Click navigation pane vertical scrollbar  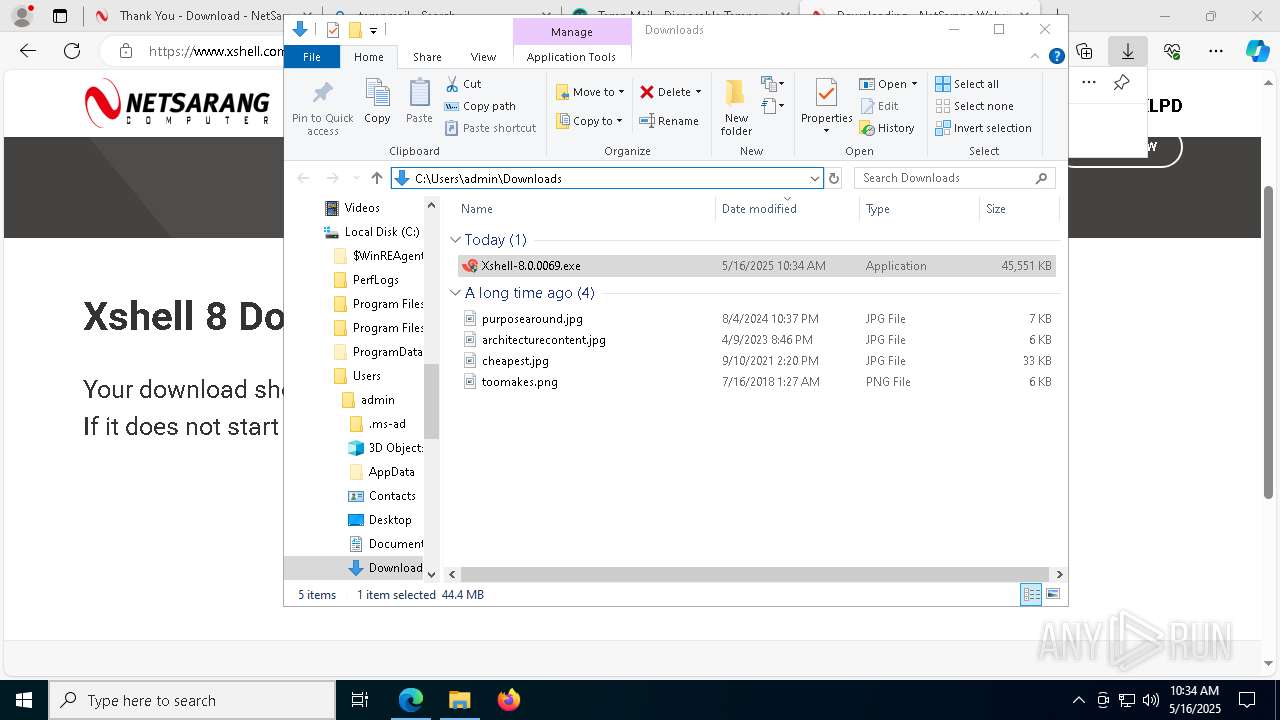(432, 400)
